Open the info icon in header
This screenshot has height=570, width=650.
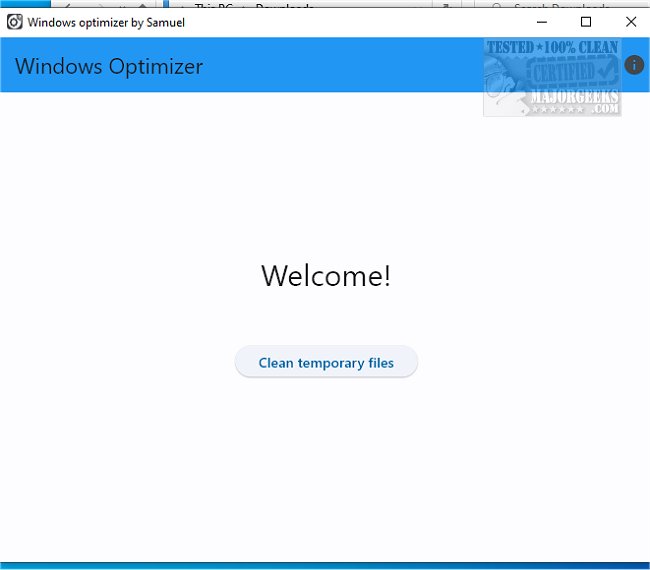(x=634, y=65)
